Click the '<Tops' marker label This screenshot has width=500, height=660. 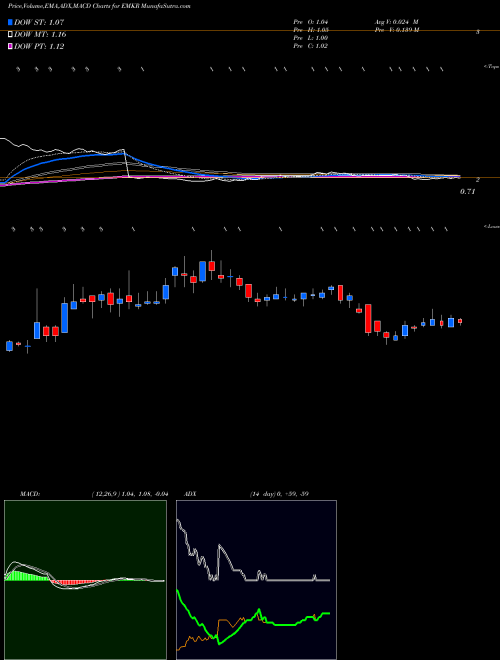[492, 67]
